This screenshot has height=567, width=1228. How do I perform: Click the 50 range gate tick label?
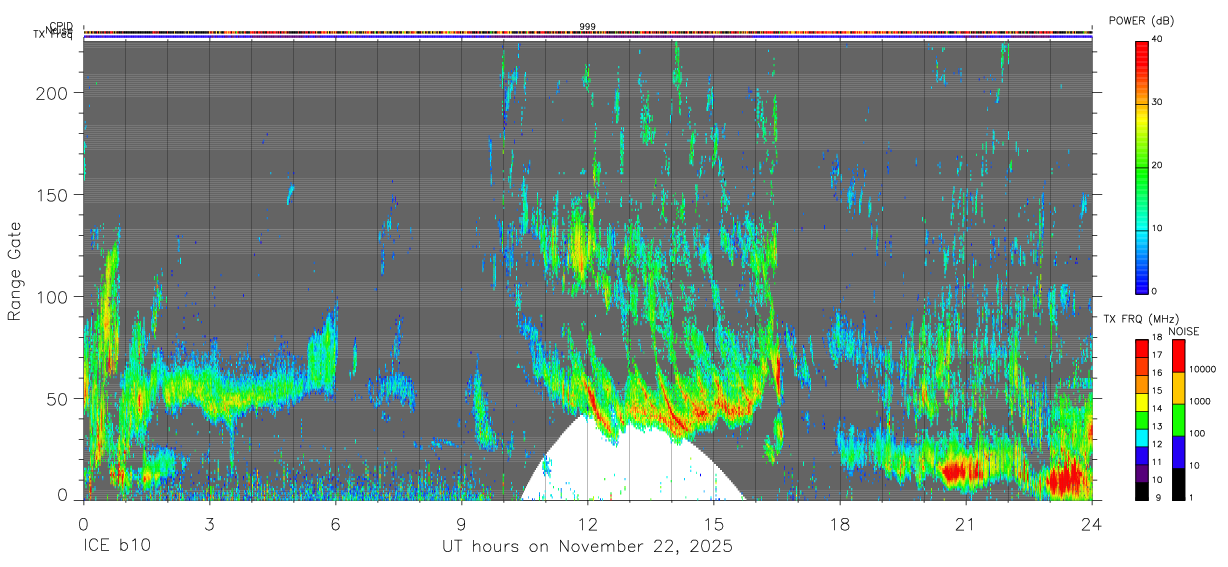click(x=58, y=399)
